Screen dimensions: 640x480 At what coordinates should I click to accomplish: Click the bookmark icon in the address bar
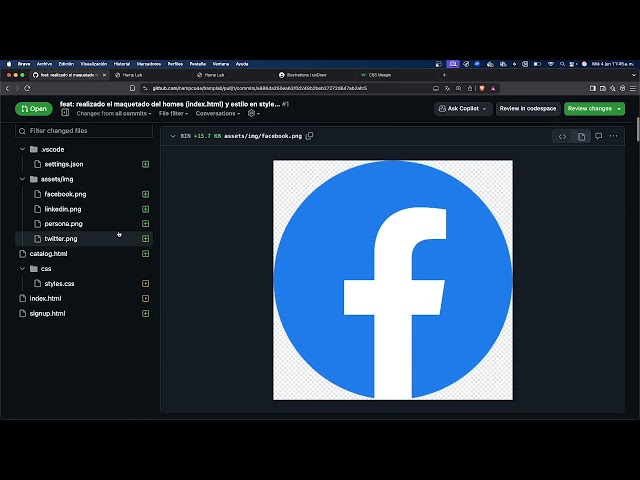(132, 88)
